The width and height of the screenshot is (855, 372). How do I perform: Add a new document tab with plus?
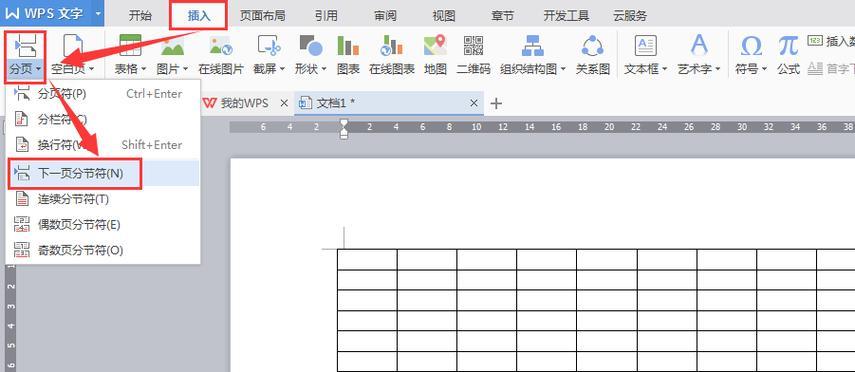(496, 103)
